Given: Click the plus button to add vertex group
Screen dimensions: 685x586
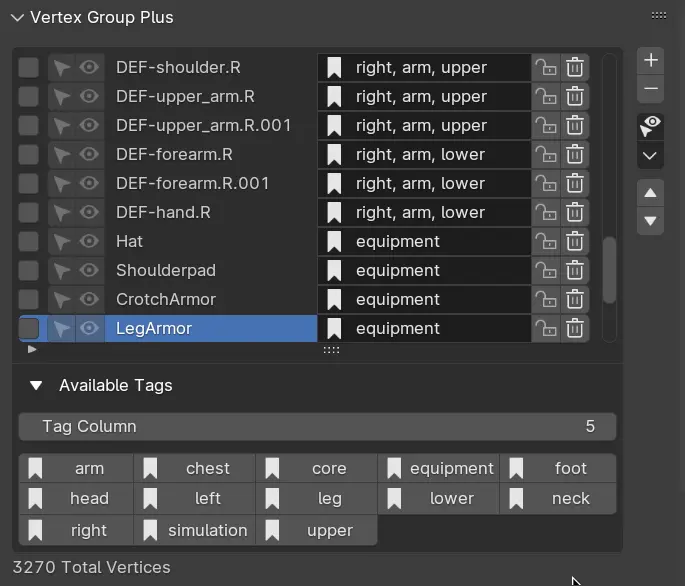Looking at the screenshot, I should pos(651,61).
